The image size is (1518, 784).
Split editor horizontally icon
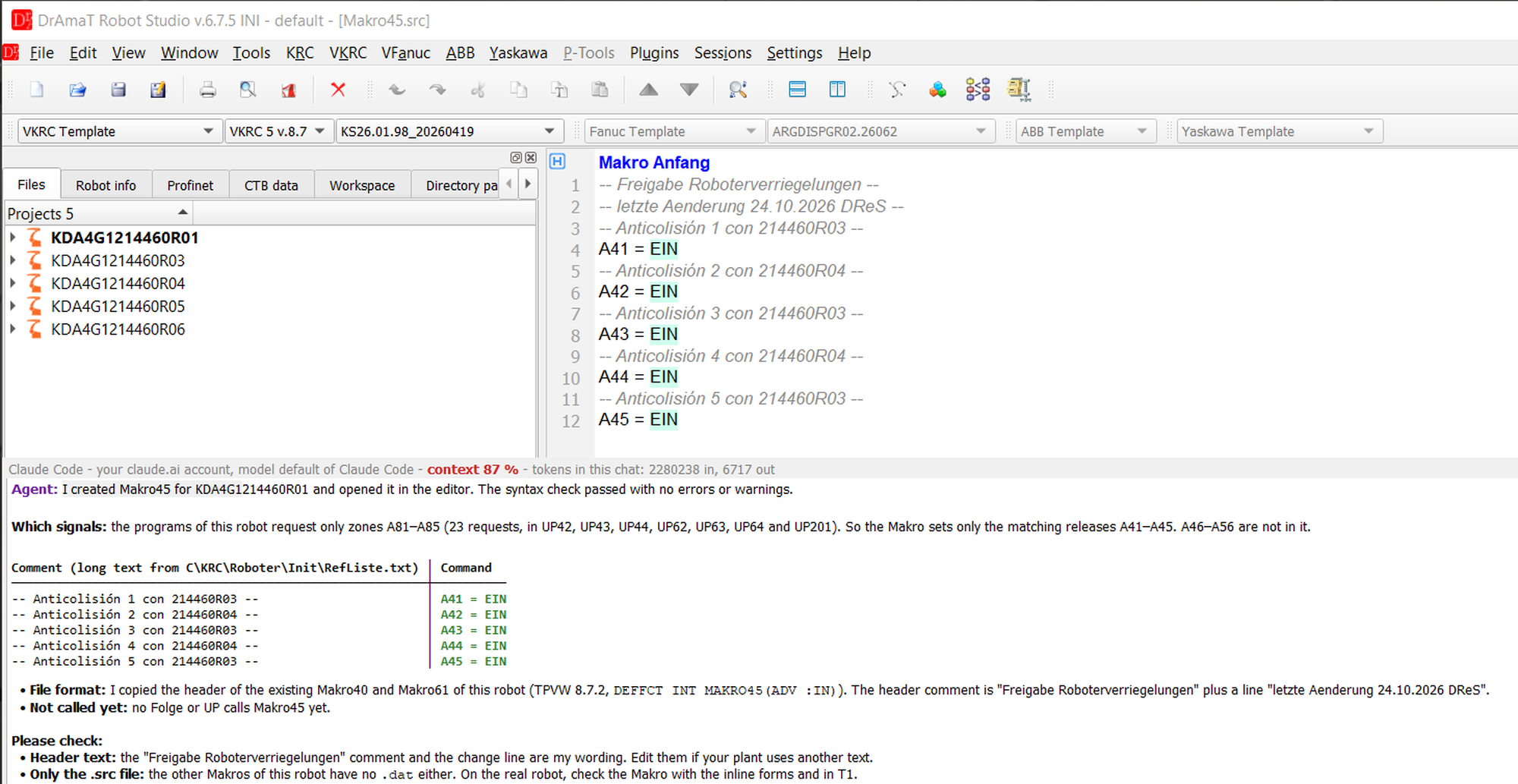pos(797,90)
